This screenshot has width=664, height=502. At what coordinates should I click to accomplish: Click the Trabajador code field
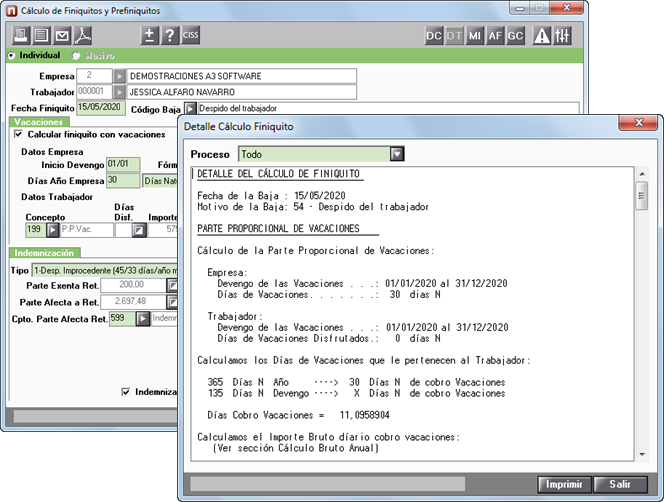(x=94, y=92)
